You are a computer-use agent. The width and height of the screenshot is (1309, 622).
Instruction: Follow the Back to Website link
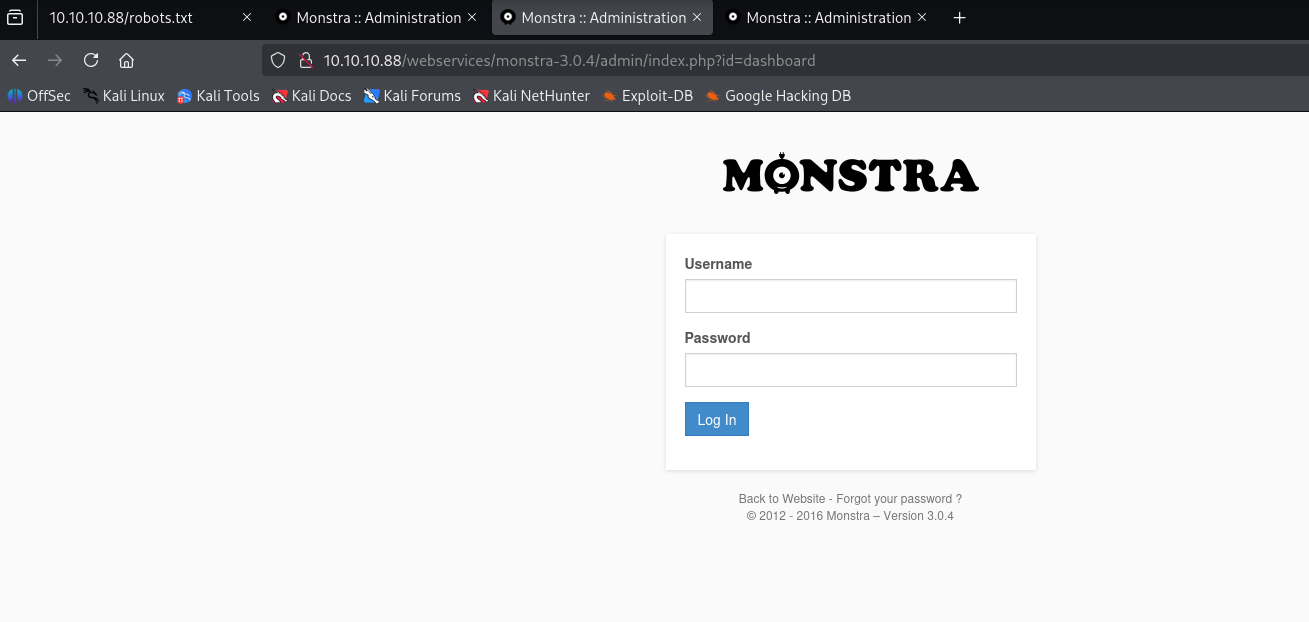point(782,498)
